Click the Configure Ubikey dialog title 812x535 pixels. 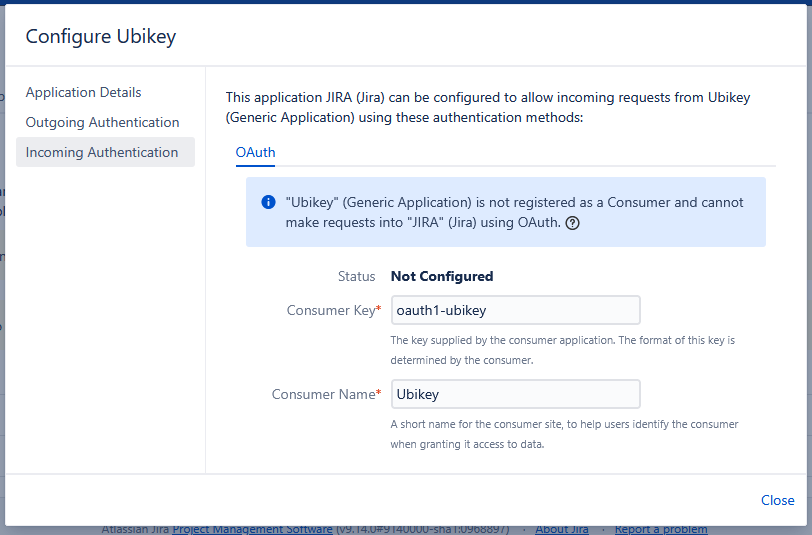click(x=101, y=36)
